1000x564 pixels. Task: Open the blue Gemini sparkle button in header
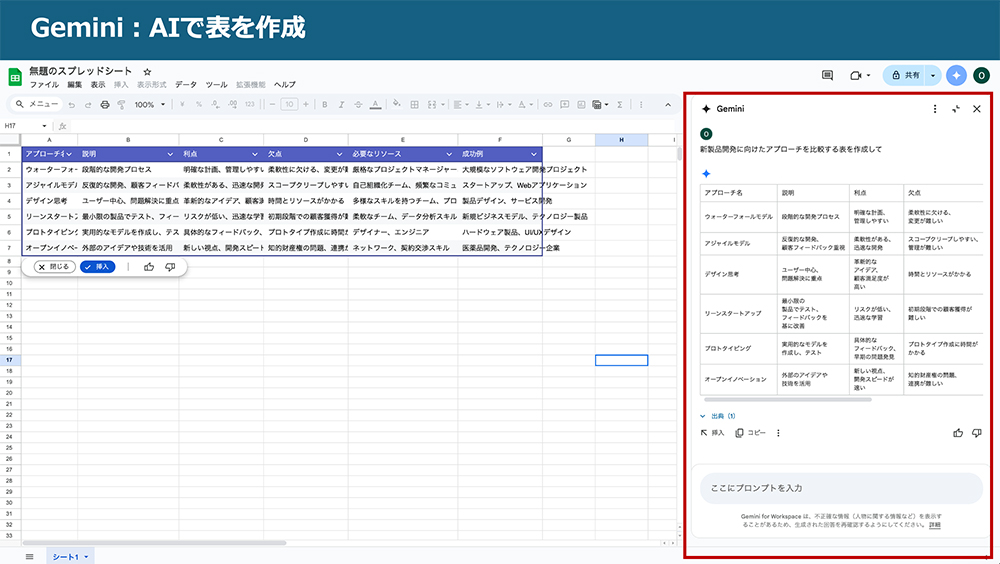point(956,75)
